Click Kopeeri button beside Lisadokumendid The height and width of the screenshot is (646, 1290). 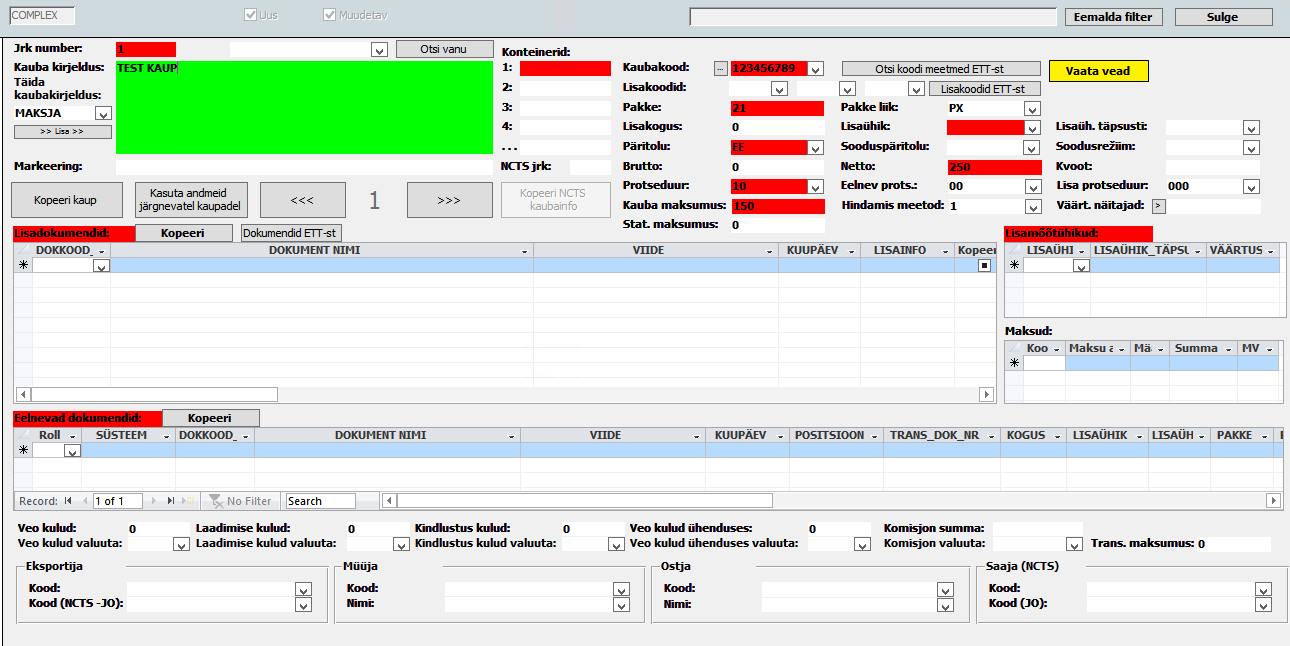[182, 233]
